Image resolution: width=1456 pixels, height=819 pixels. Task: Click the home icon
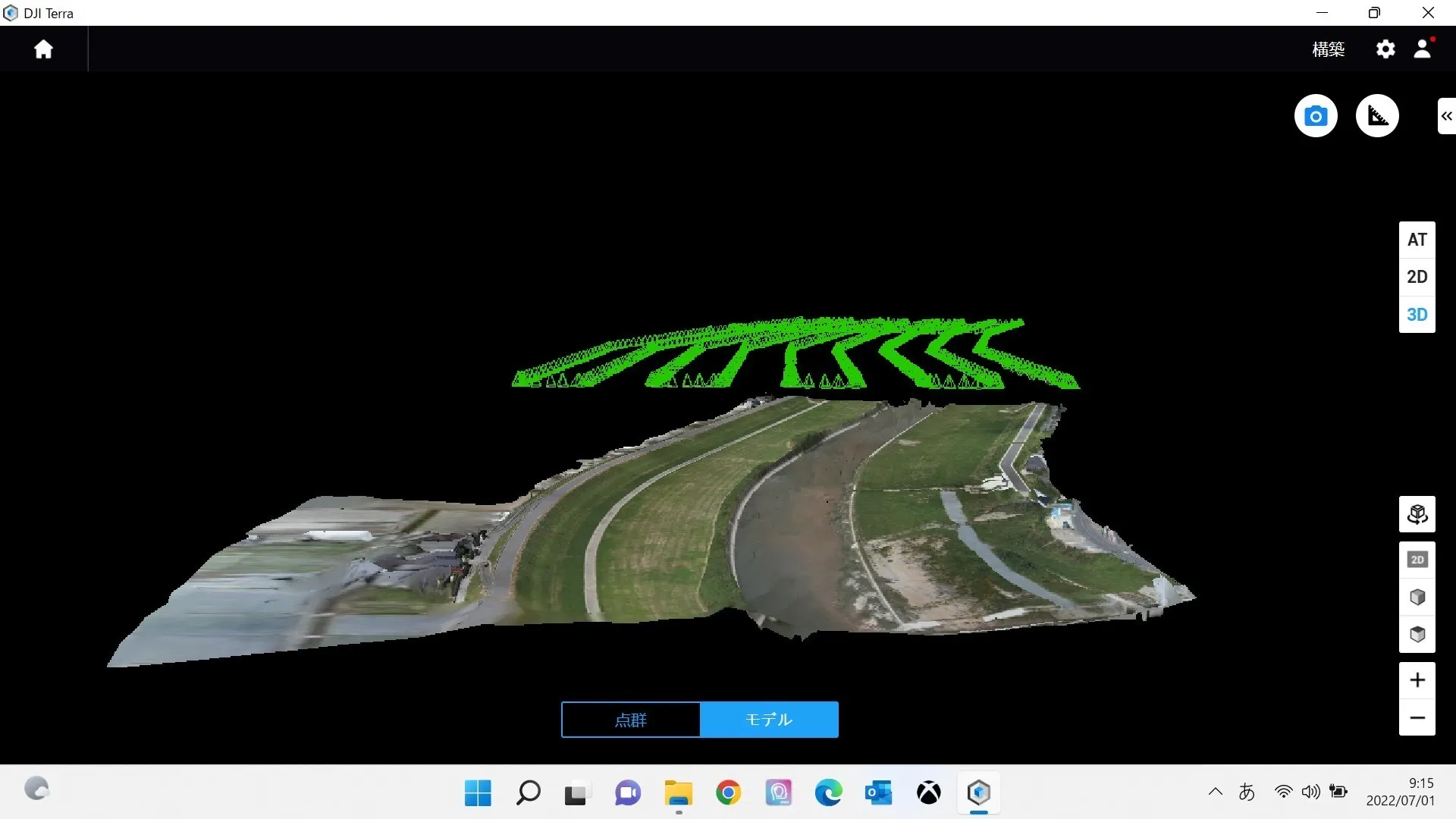[43, 49]
